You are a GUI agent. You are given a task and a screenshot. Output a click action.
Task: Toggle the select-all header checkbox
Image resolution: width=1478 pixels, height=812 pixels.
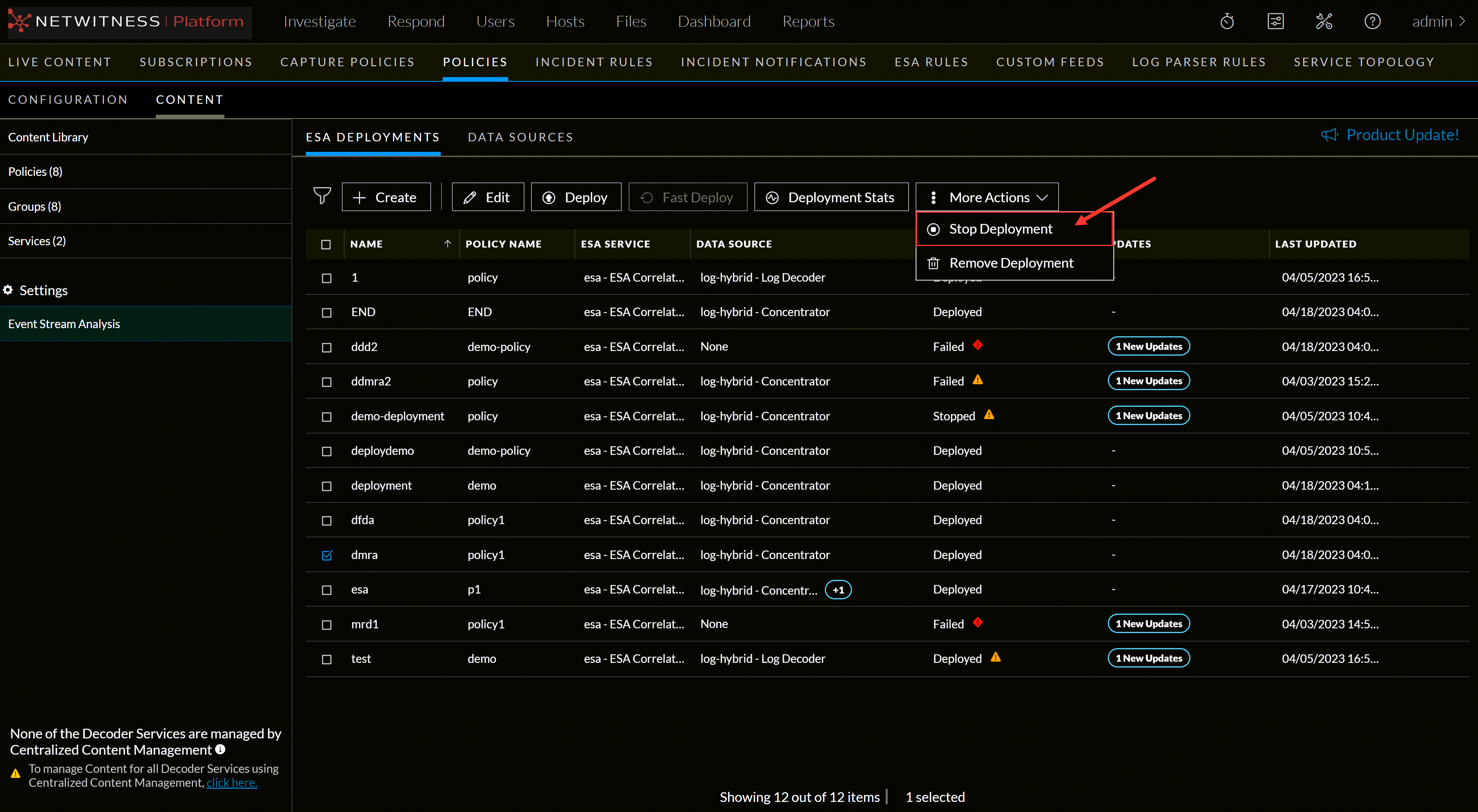(326, 245)
